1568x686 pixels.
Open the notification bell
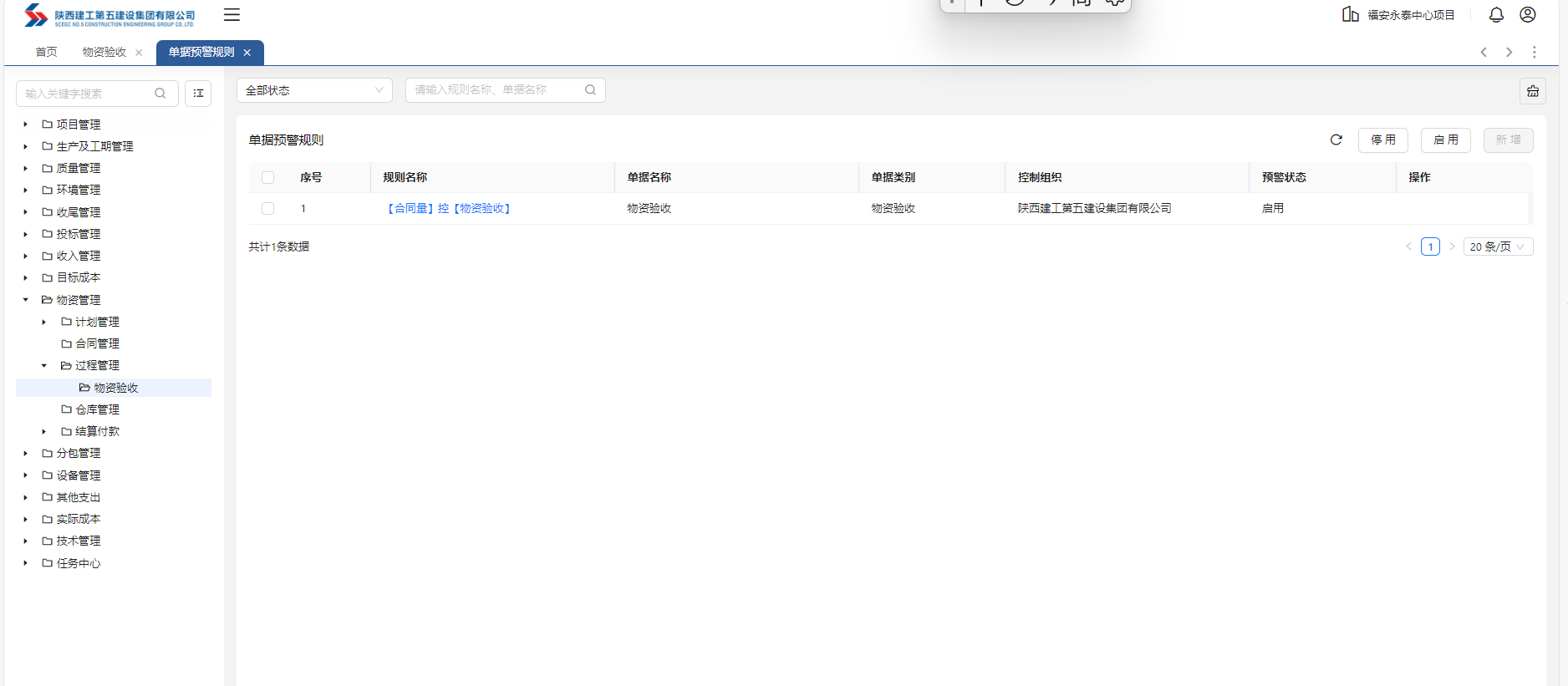(1496, 15)
